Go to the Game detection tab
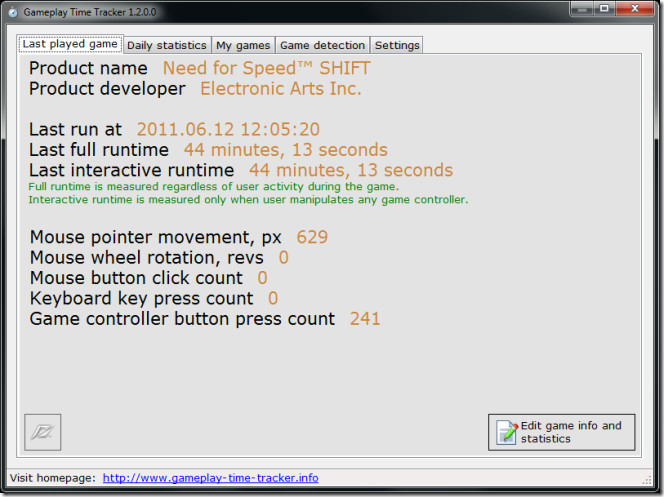 coord(322,45)
